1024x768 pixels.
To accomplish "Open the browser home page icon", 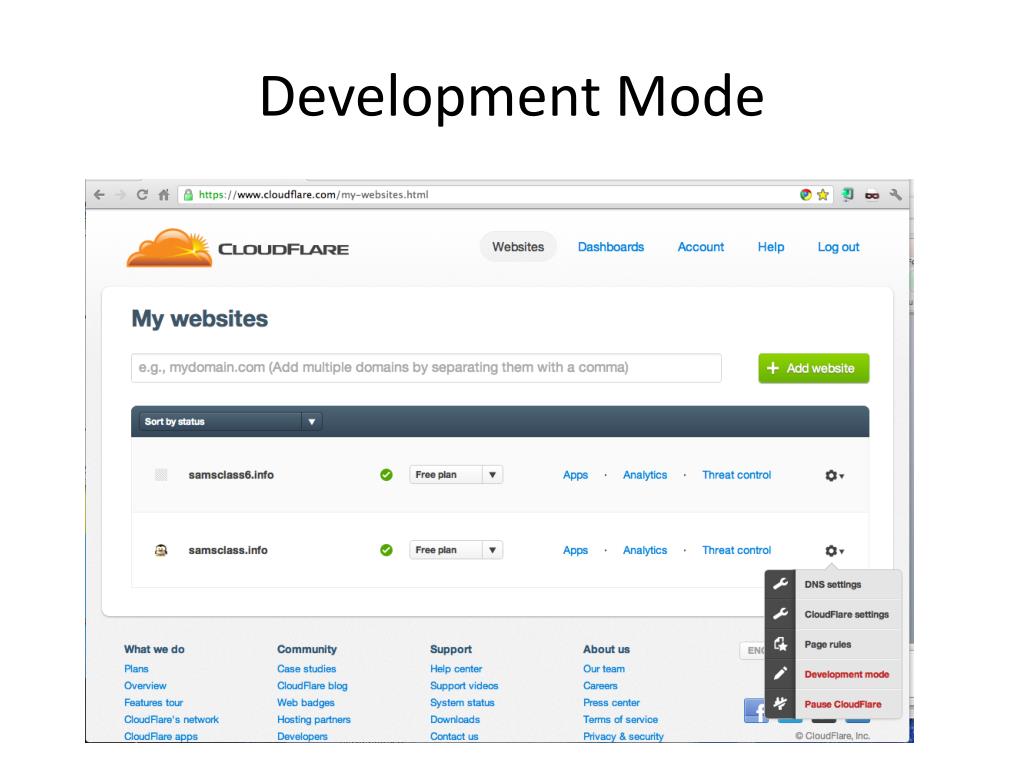I will click(164, 195).
